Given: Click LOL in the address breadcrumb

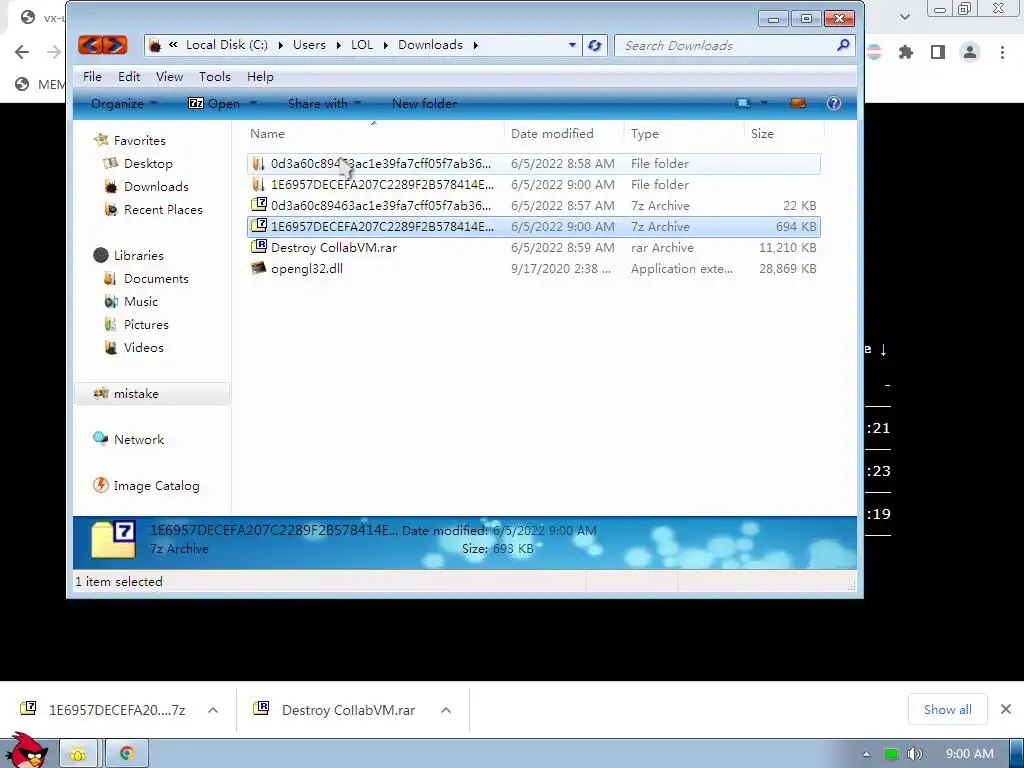Looking at the screenshot, I should pyautogui.click(x=362, y=45).
